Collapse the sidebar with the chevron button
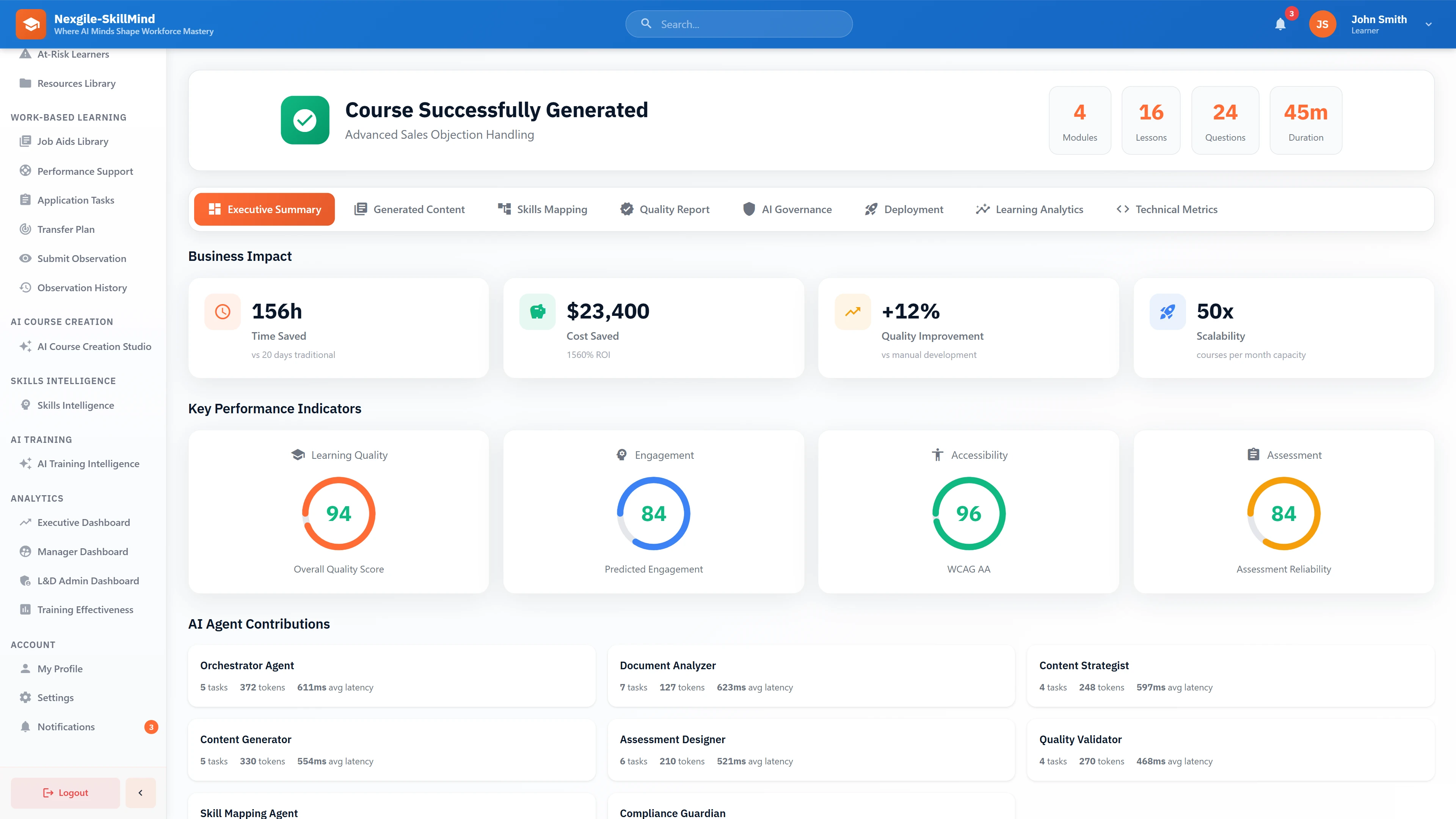Screen dimensions: 1456x819 point(140,792)
